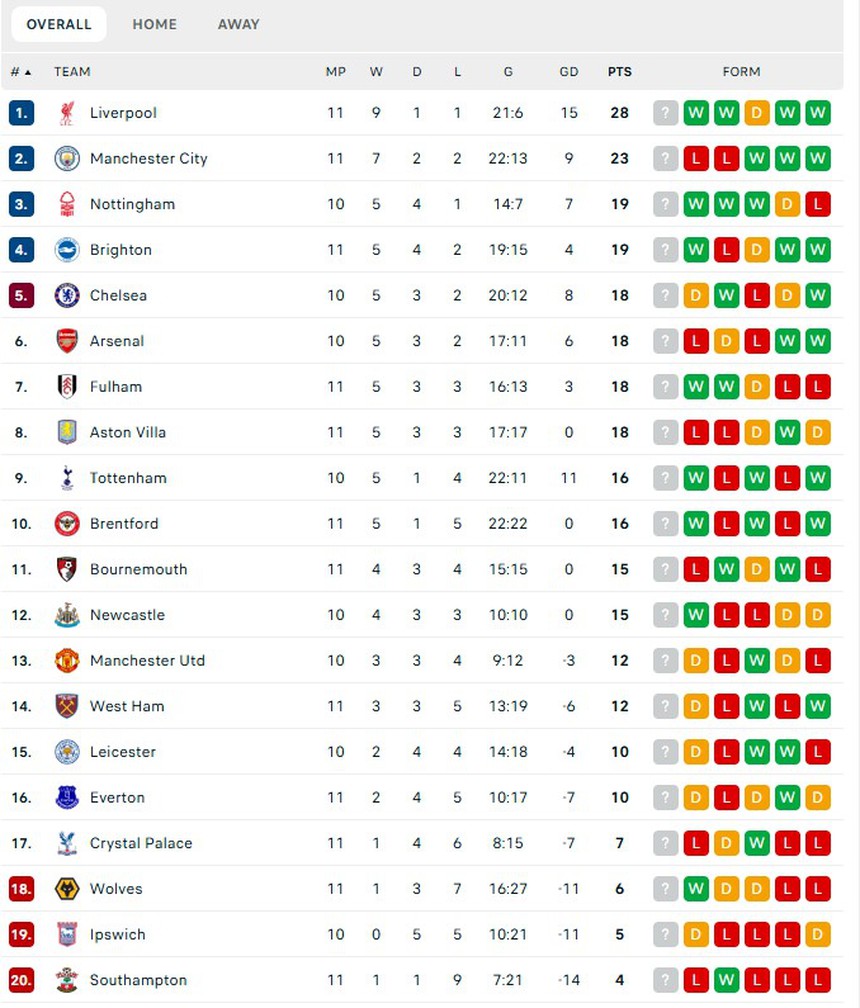This screenshot has height=1008, width=860.
Task: Select the Arsenal crest icon
Action: [x=66, y=341]
